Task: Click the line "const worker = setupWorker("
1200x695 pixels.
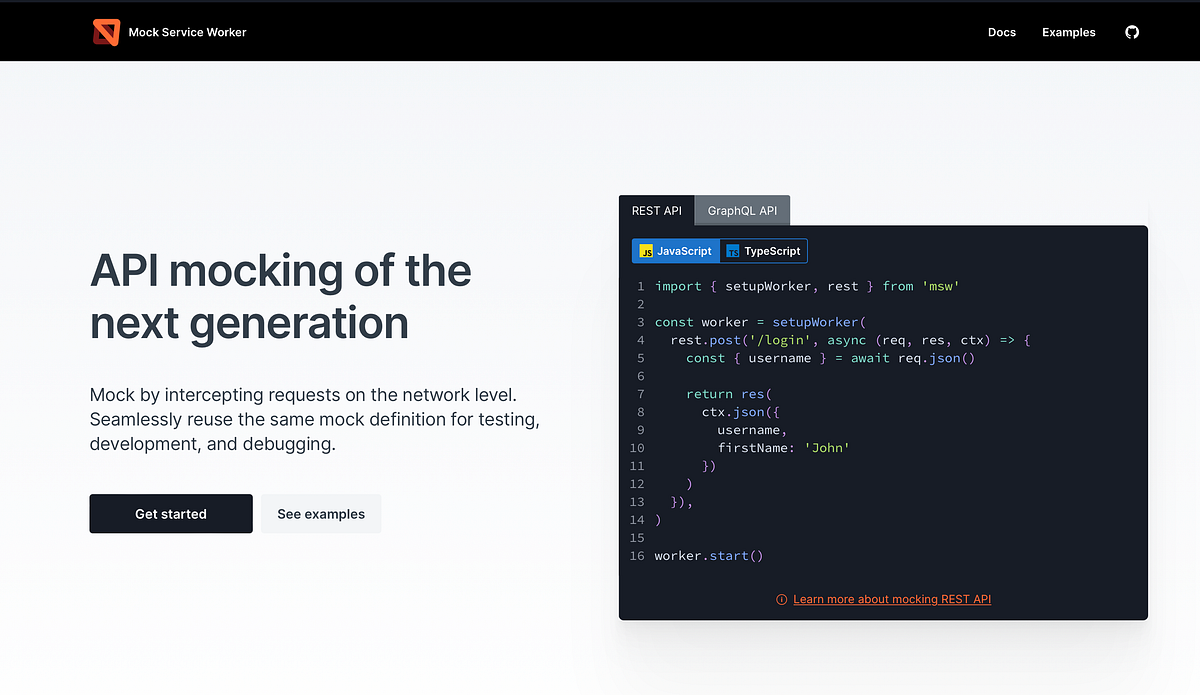Action: coord(760,322)
